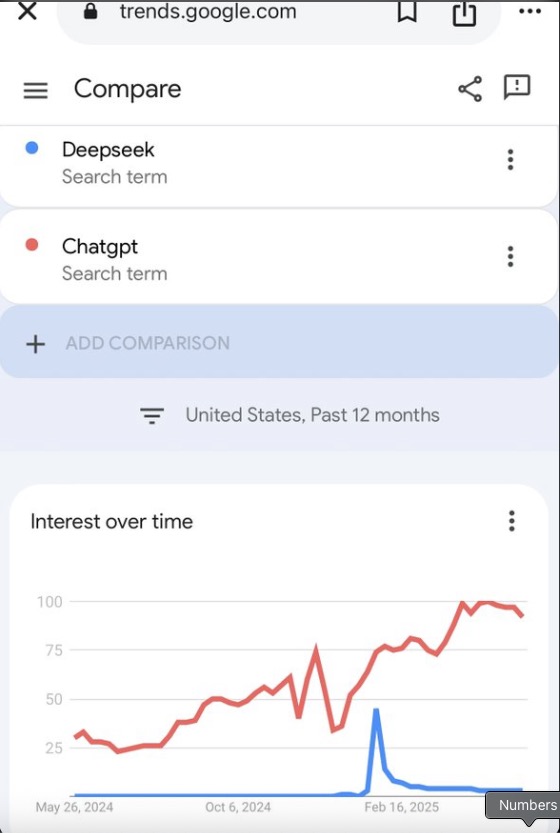Open the hamburger navigation menu
Image resolution: width=560 pixels, height=833 pixels.
(x=36, y=90)
